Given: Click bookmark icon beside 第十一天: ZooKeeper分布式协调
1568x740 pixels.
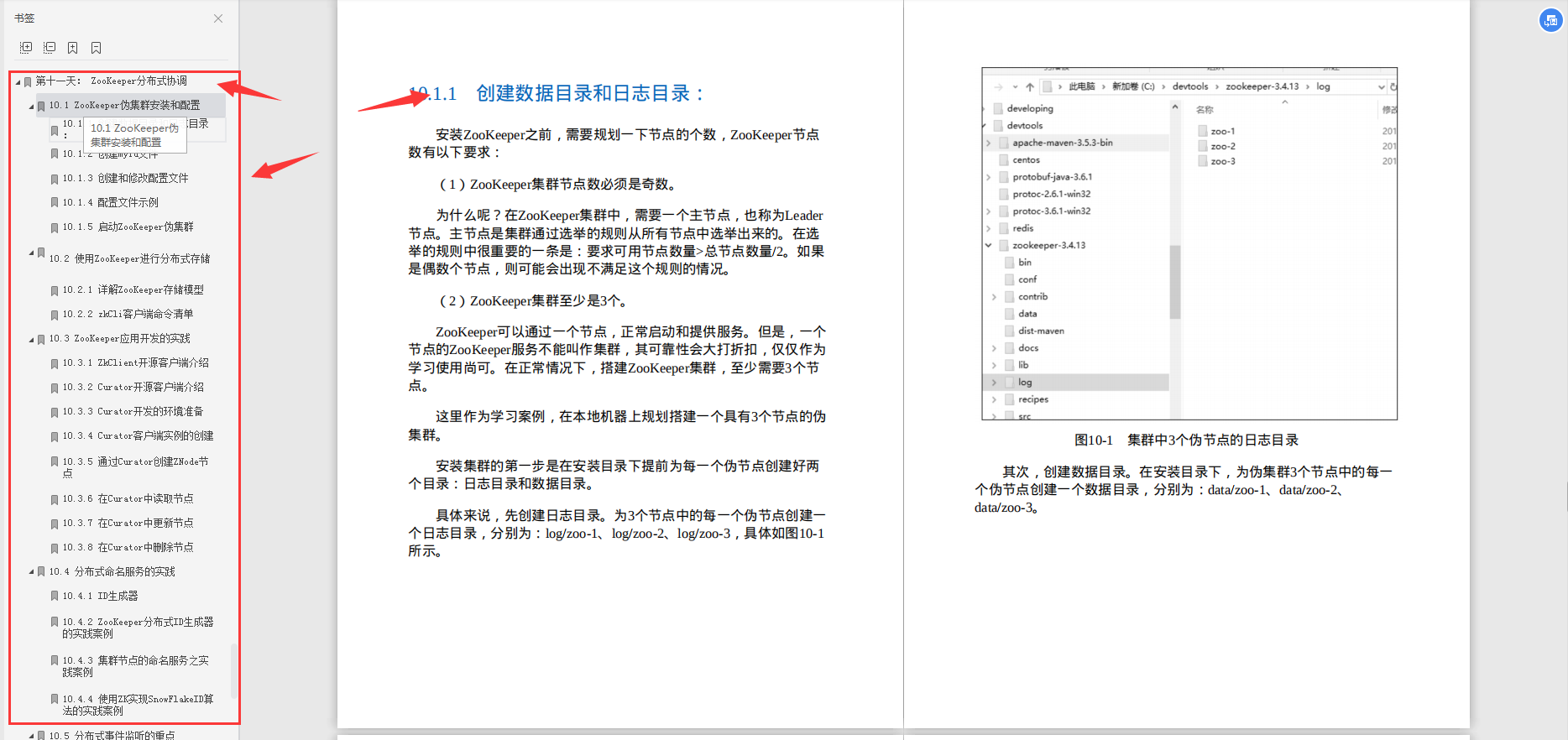Looking at the screenshot, I should point(28,81).
